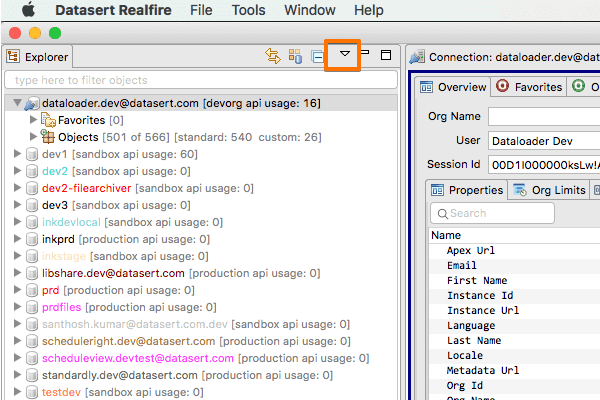Click the connect/sync arrows icon in Explorer toolbar
This screenshot has height=400, width=600.
coord(272,57)
